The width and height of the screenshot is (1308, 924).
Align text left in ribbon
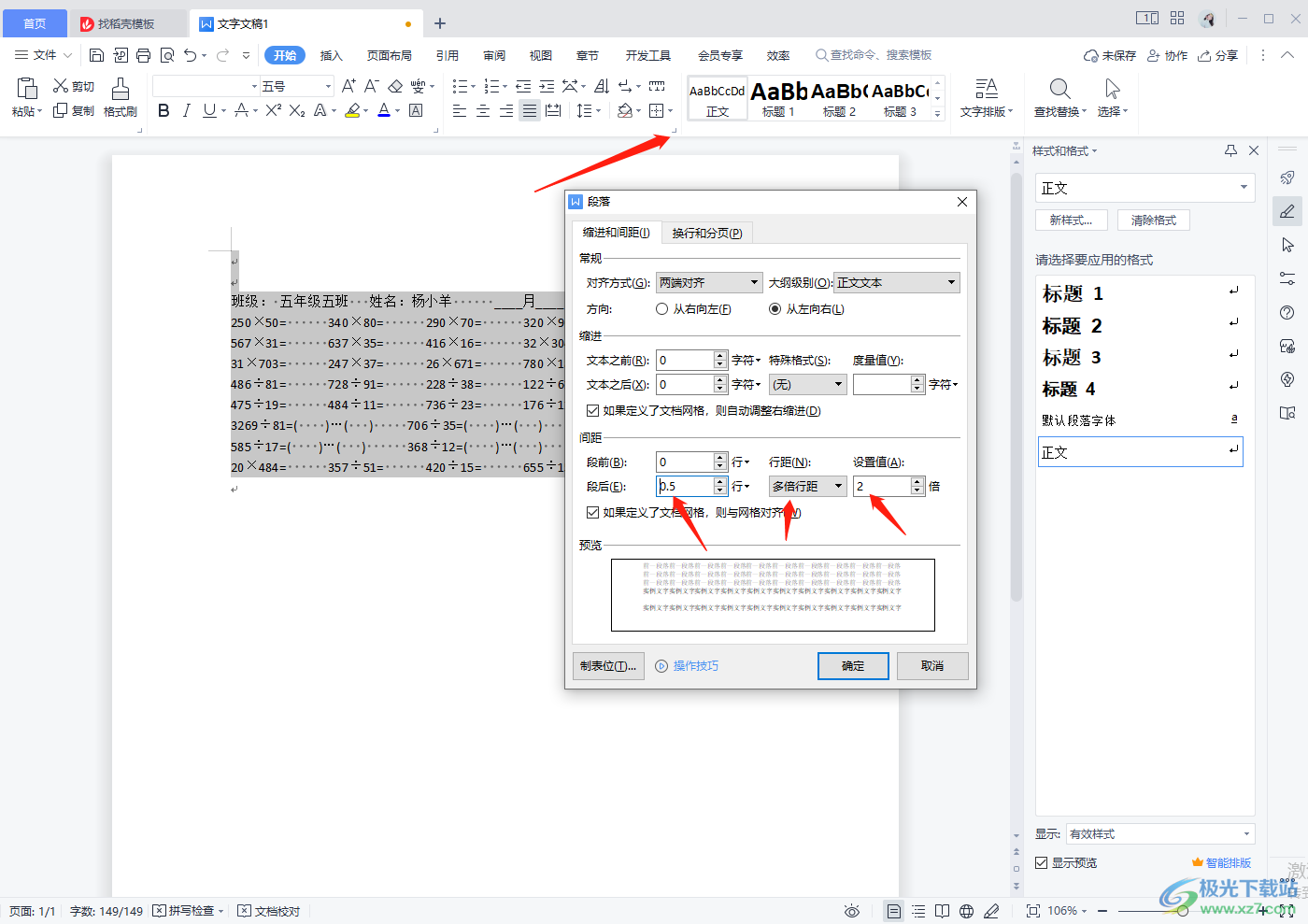460,111
